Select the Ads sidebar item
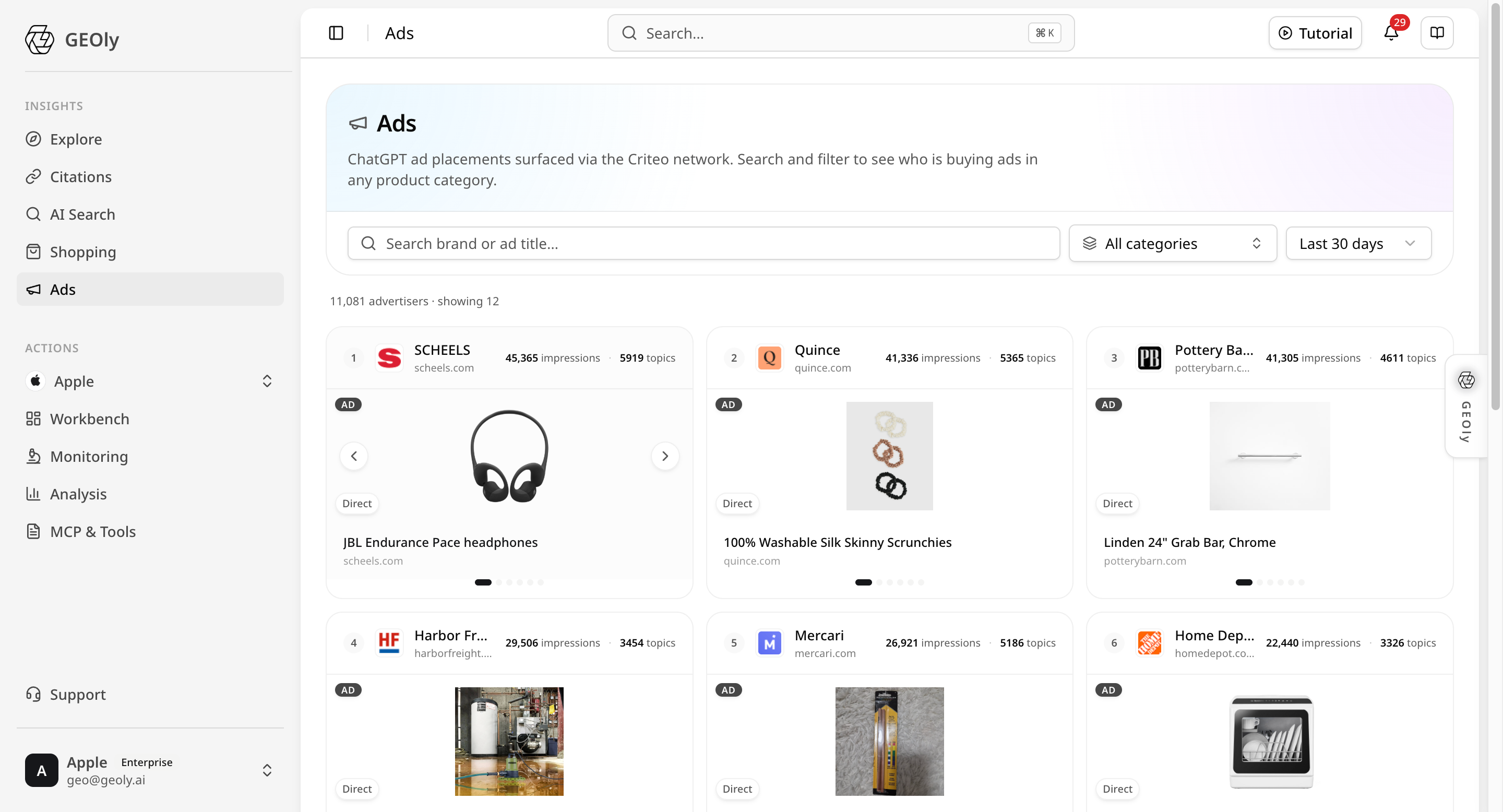This screenshot has width=1503, height=812. pos(150,289)
